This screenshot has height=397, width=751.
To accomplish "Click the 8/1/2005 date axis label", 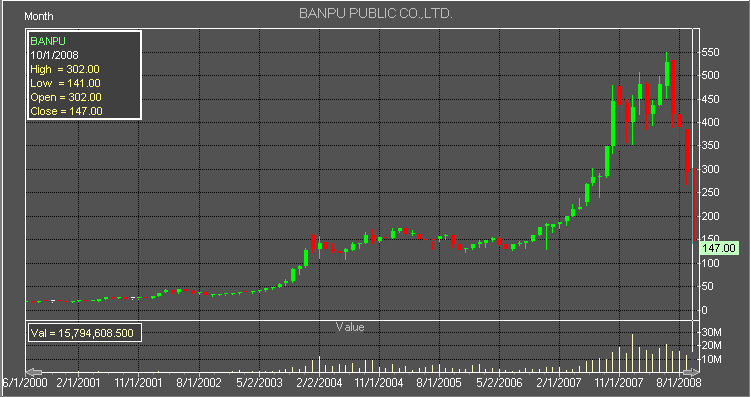I will click(439, 383).
